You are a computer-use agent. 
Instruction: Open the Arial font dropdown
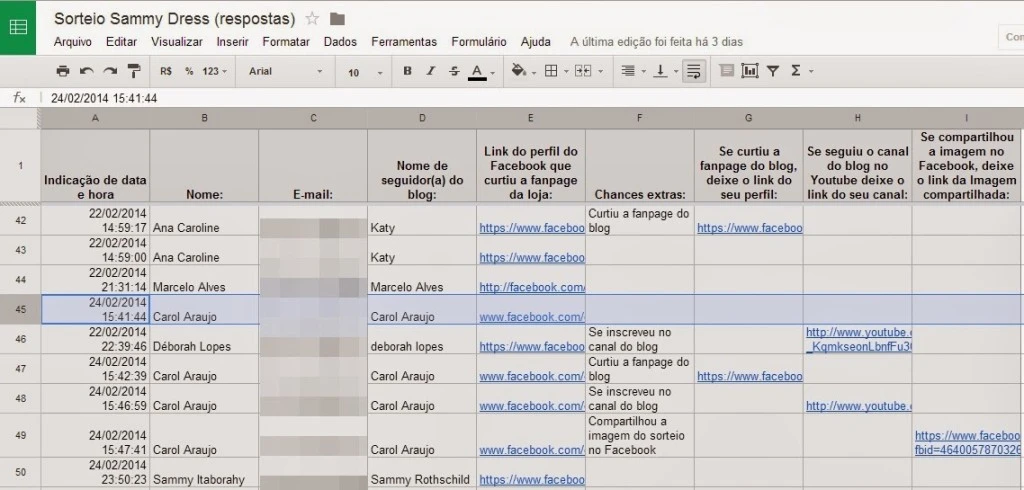tap(285, 71)
